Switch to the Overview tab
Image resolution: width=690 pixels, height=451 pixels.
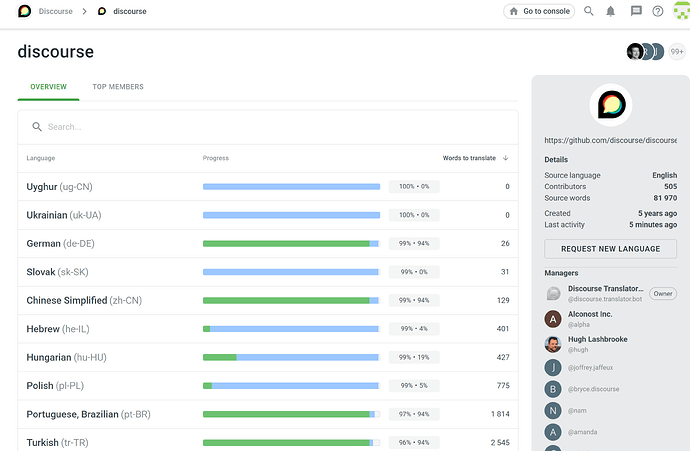tap(48, 87)
